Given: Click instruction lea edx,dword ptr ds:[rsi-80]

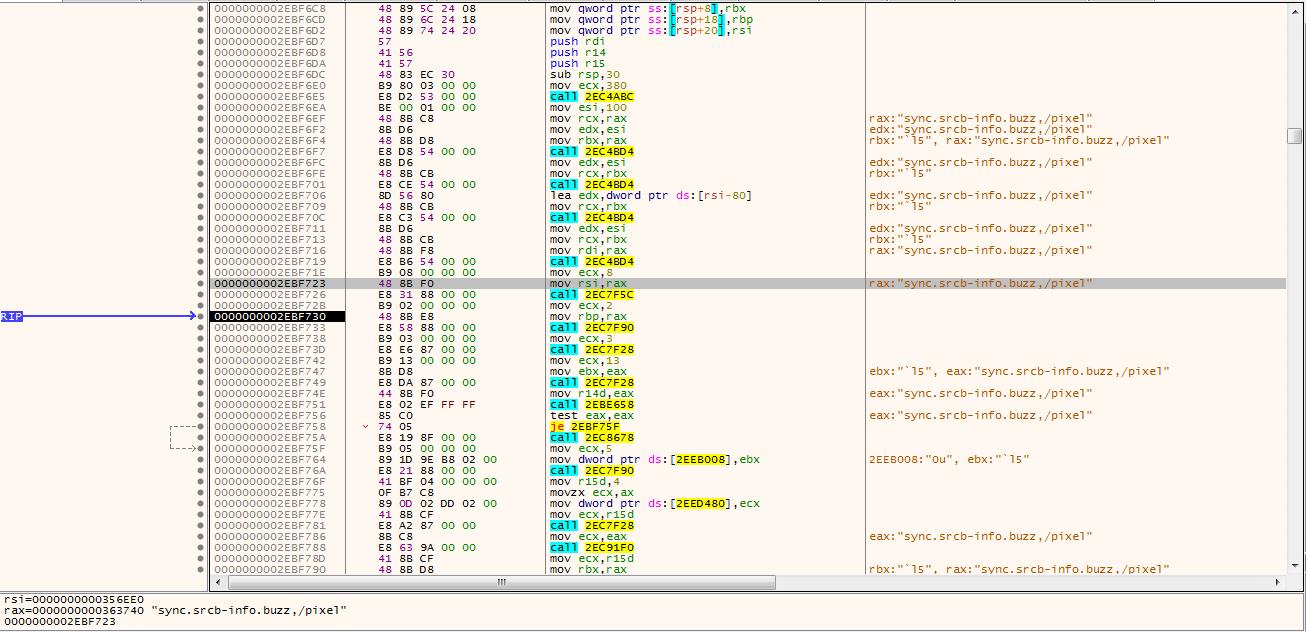Looking at the screenshot, I should tap(650, 195).
